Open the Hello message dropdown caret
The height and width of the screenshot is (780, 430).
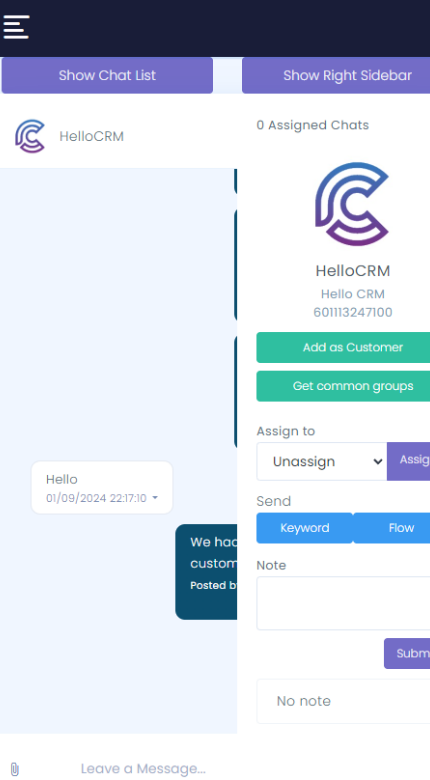click(155, 498)
